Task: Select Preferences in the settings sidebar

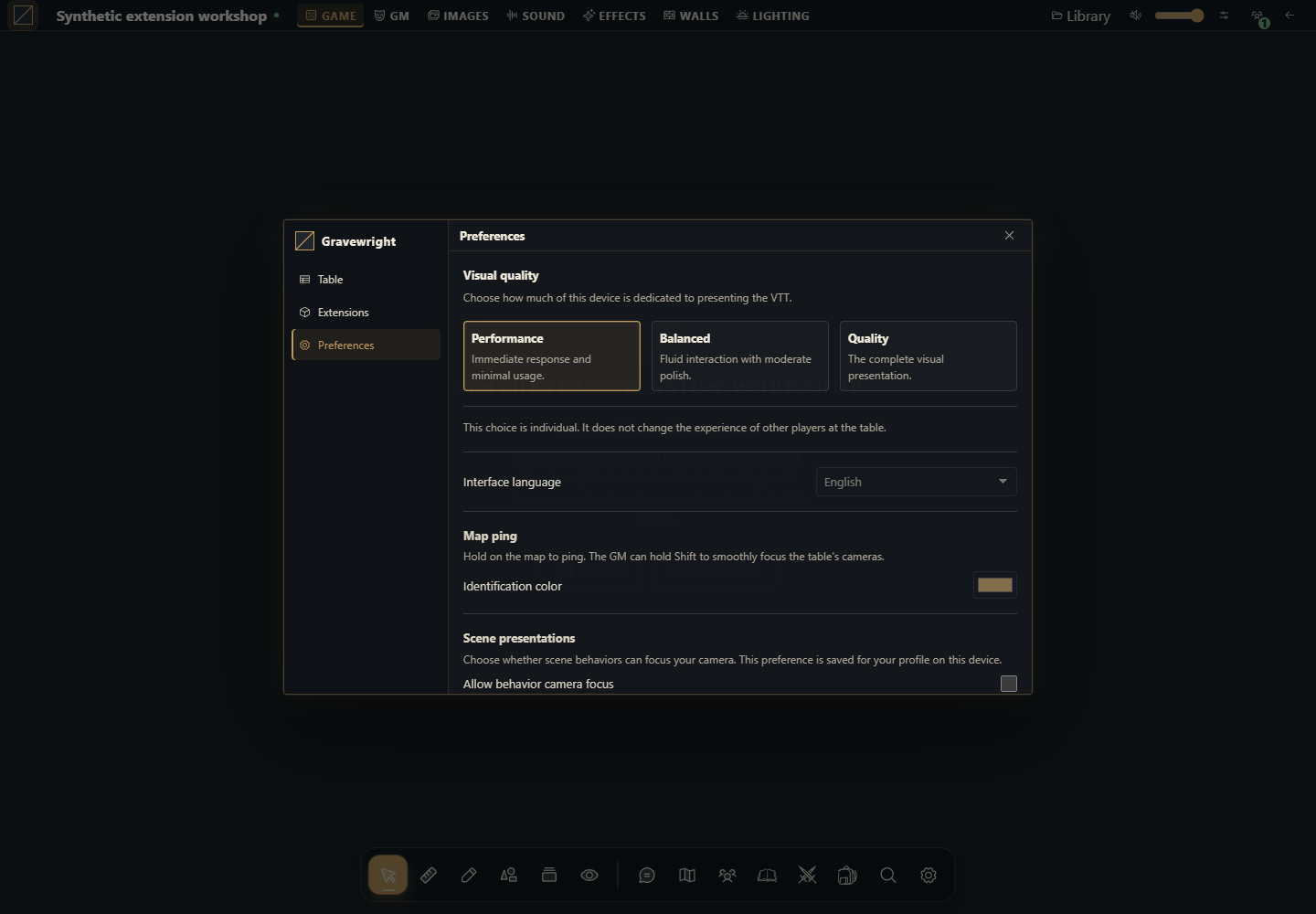Action: click(366, 345)
